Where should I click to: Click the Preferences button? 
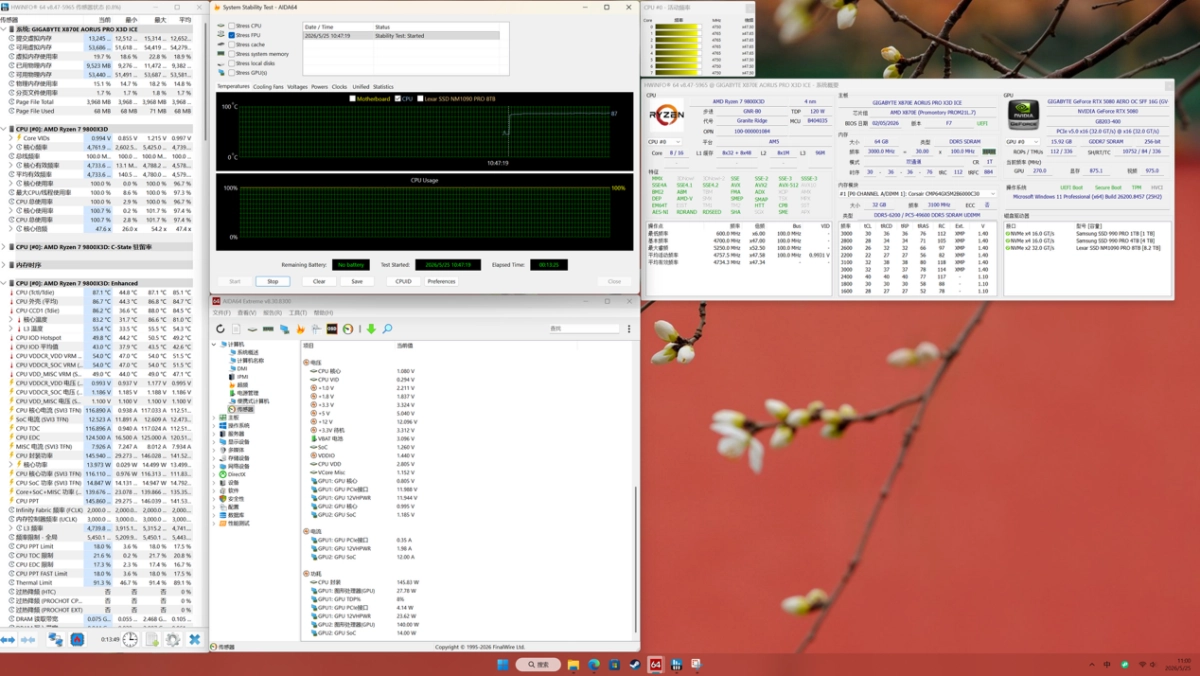pyautogui.click(x=441, y=281)
